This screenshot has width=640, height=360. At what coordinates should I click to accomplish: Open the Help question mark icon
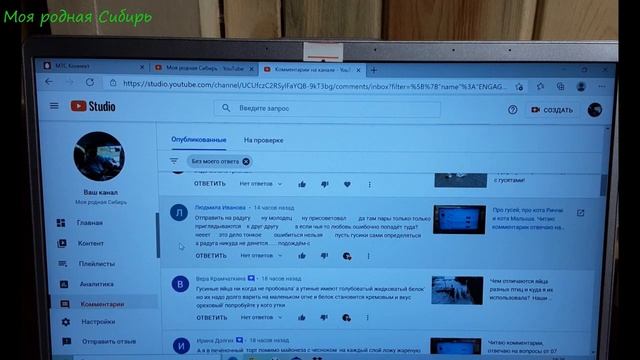point(513,109)
